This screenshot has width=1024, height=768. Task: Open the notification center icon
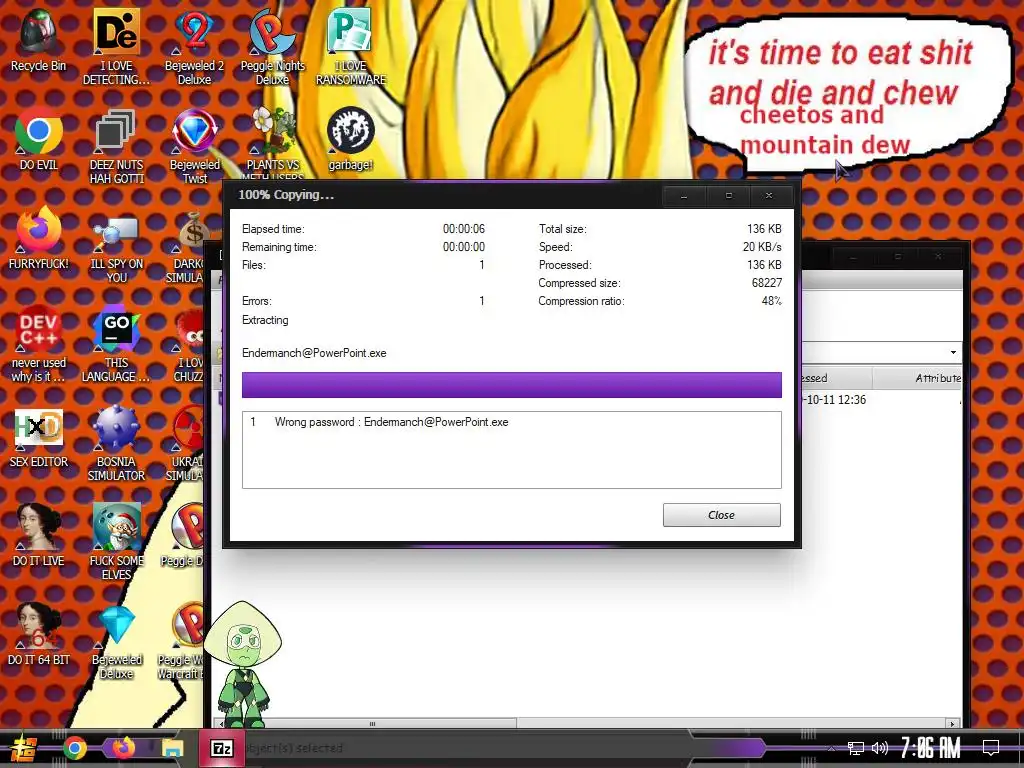(991, 748)
